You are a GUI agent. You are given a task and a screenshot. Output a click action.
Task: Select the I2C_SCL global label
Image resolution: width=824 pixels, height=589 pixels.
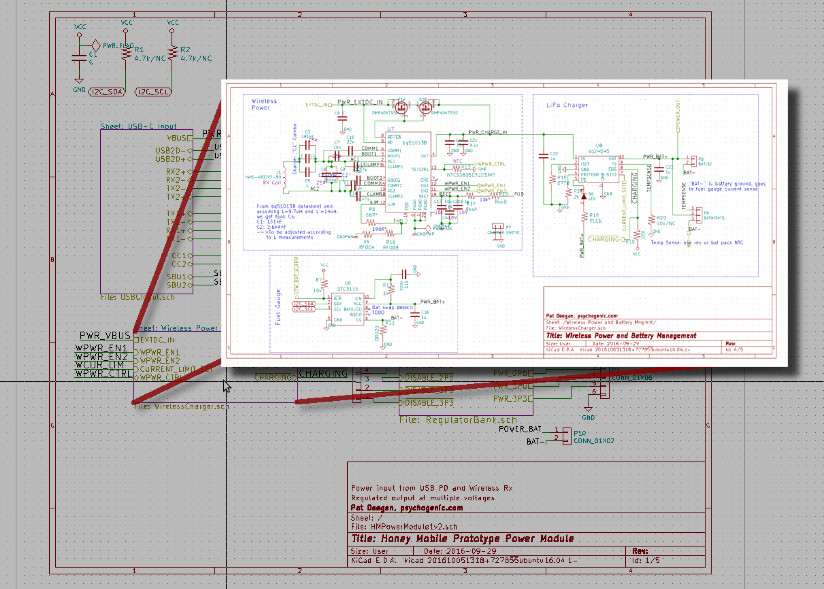(x=153, y=91)
